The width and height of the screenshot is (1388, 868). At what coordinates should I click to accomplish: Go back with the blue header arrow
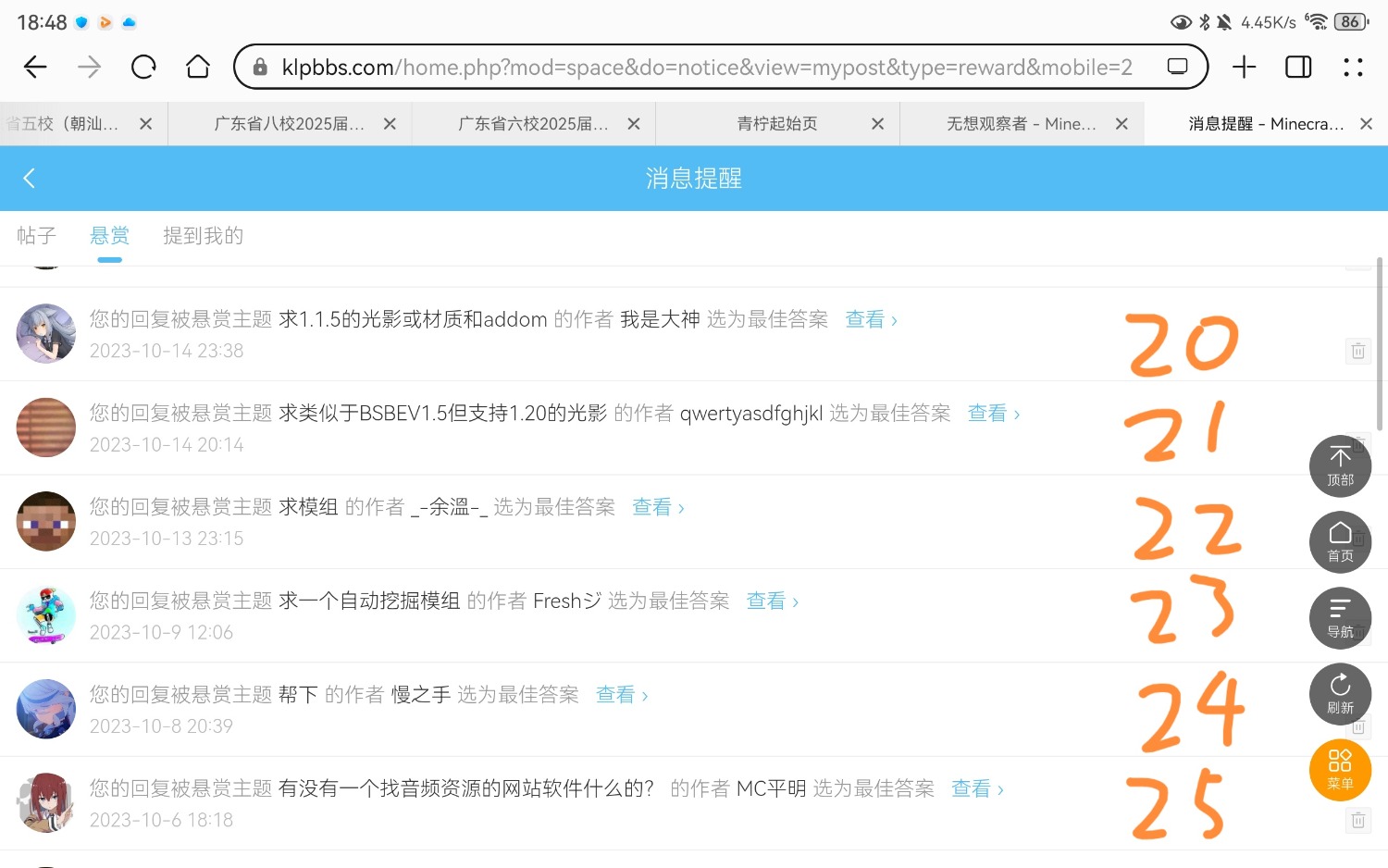pos(29,178)
